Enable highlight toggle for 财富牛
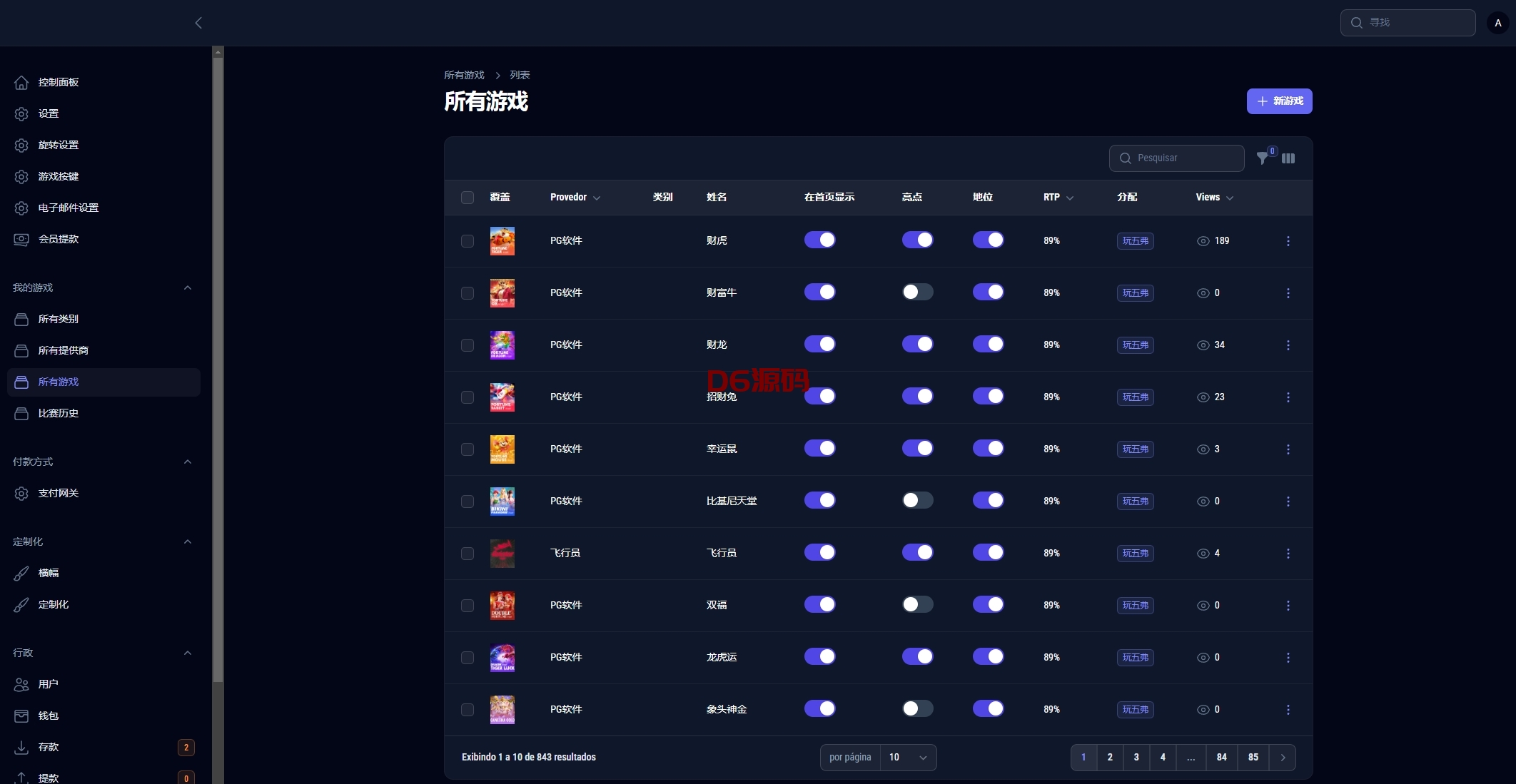The image size is (1516, 784). [917, 292]
